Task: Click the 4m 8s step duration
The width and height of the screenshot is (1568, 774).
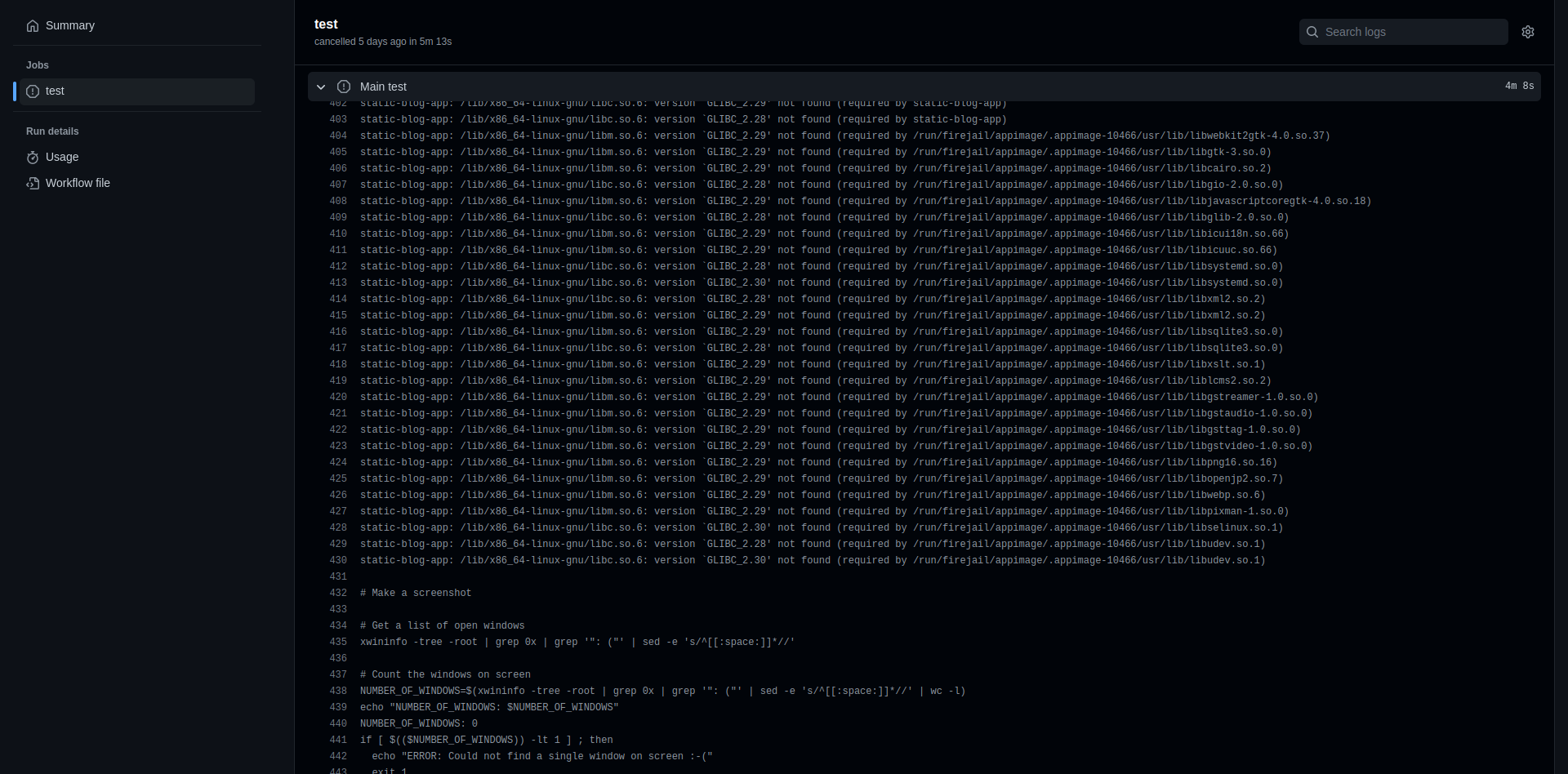Action: (x=1519, y=87)
